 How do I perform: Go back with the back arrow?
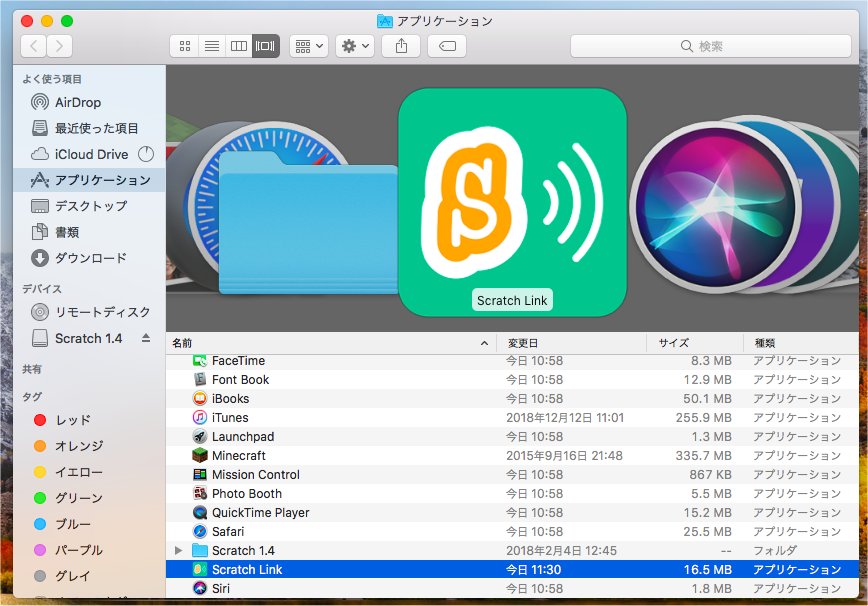(33, 46)
